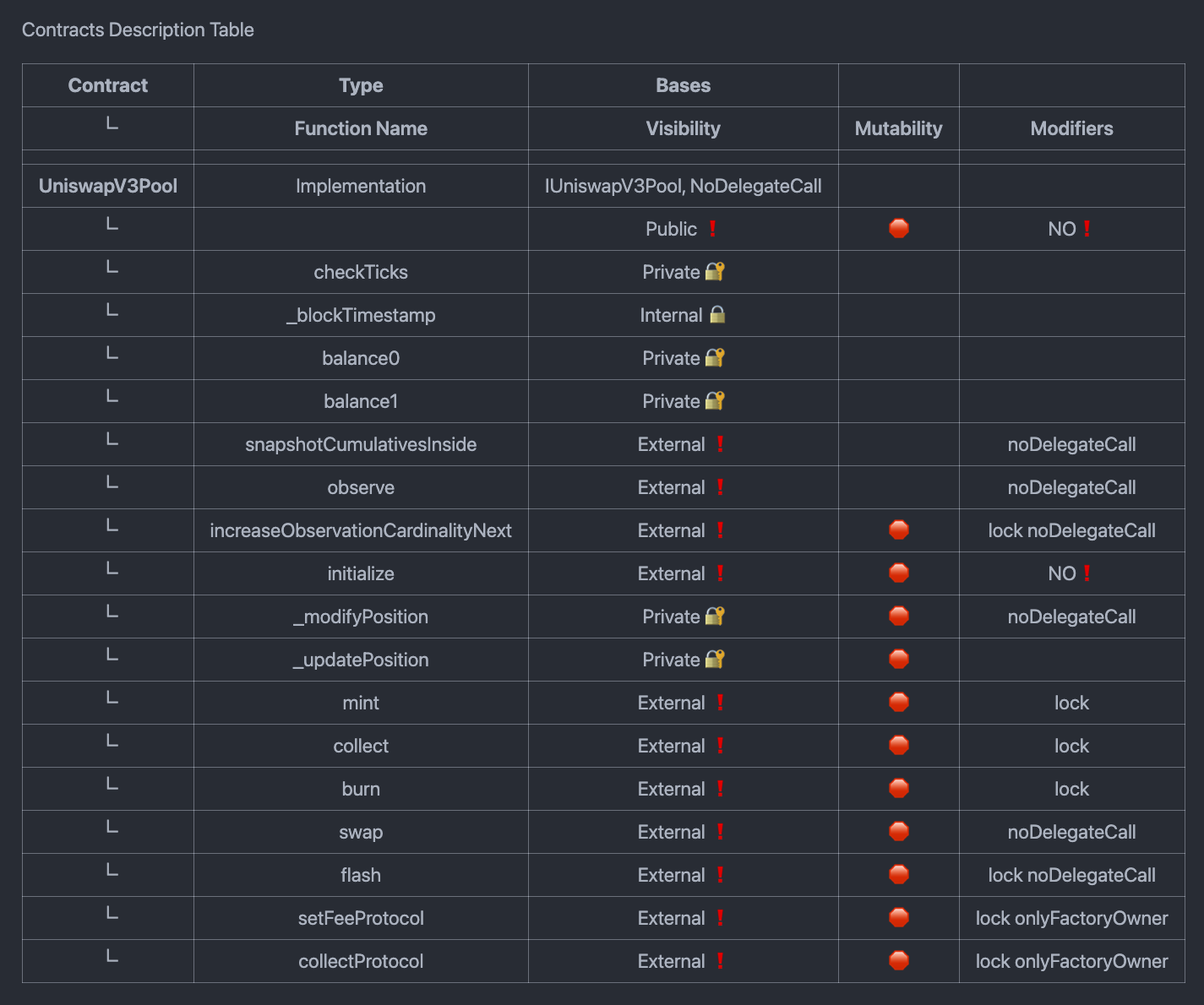Screen dimensions: 1204x1005
Task: Click the exclamation mark beside External in mint row
Action: (x=720, y=703)
